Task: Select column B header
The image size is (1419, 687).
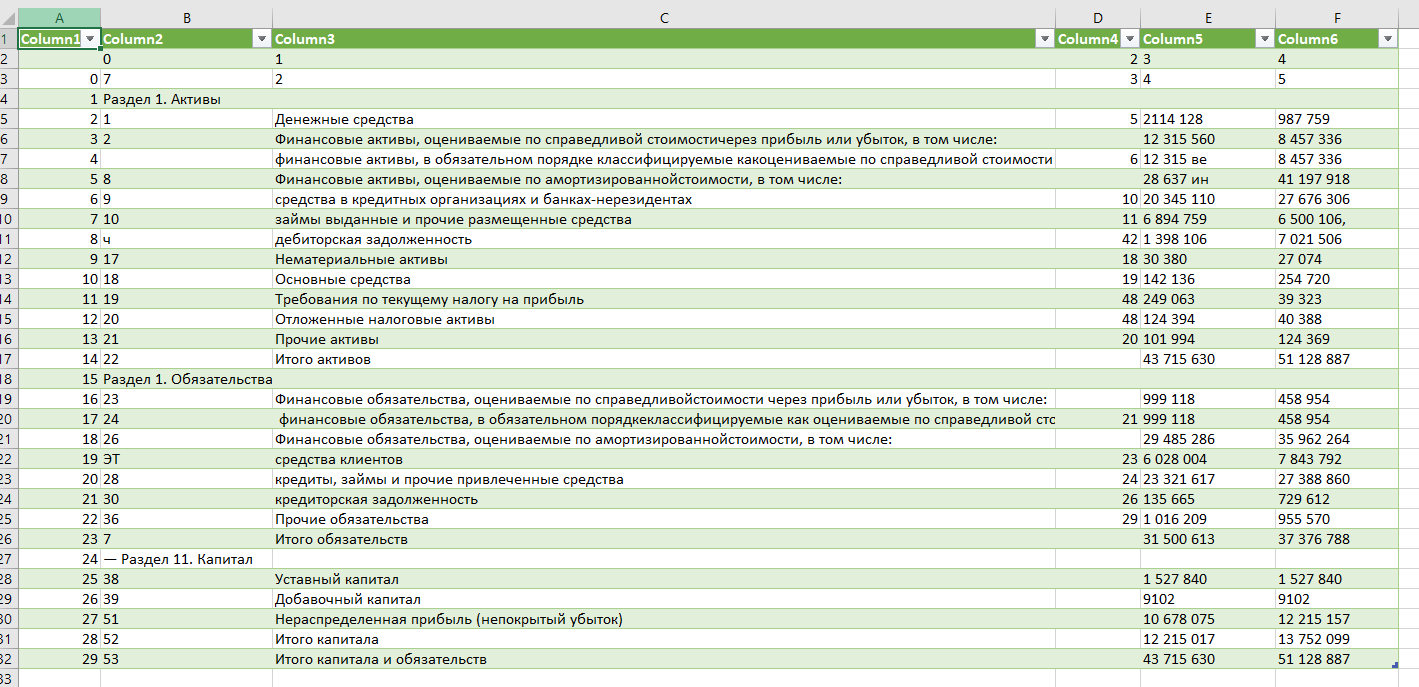Action: pyautogui.click(x=187, y=18)
